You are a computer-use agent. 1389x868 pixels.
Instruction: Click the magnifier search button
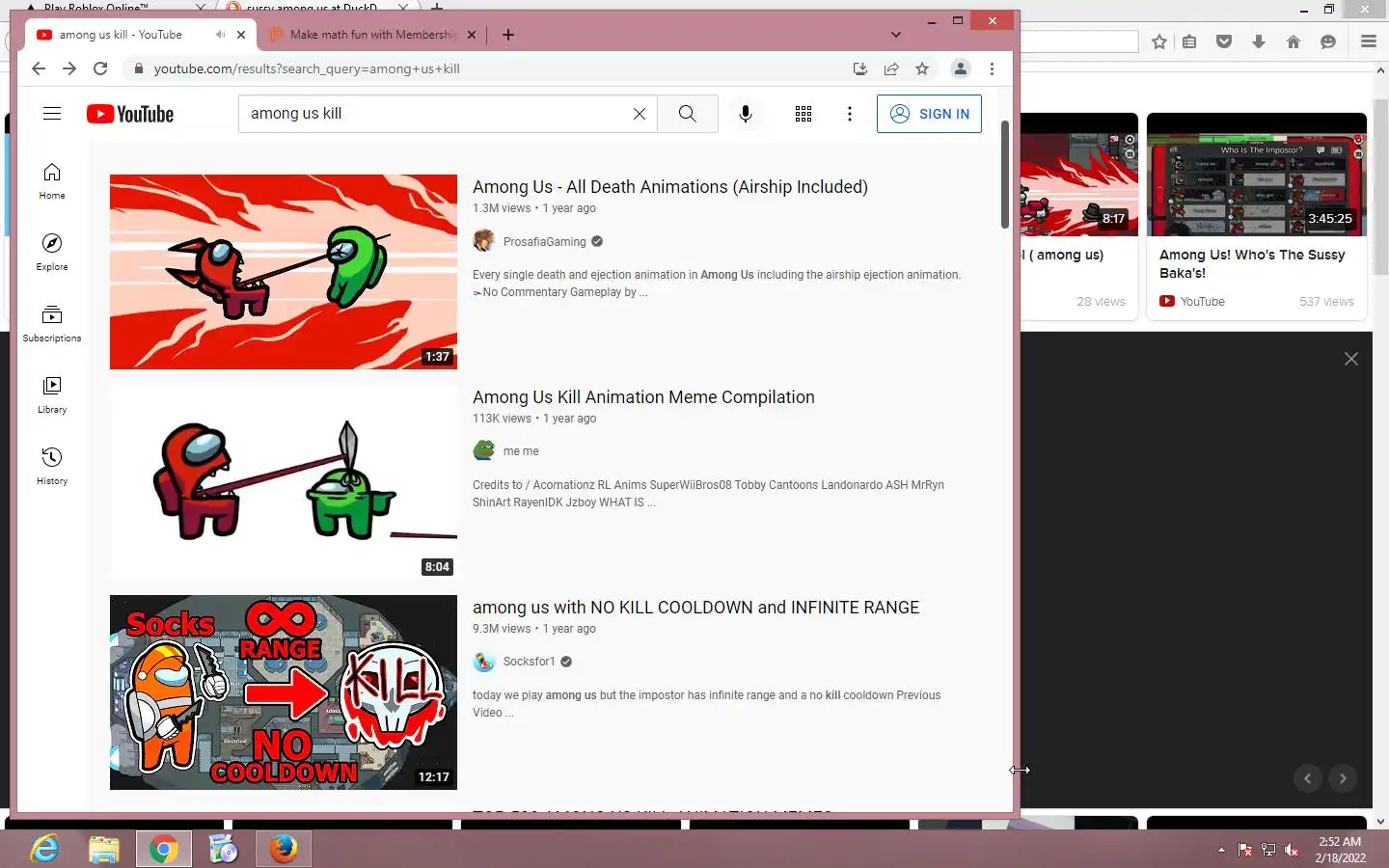pos(687,114)
